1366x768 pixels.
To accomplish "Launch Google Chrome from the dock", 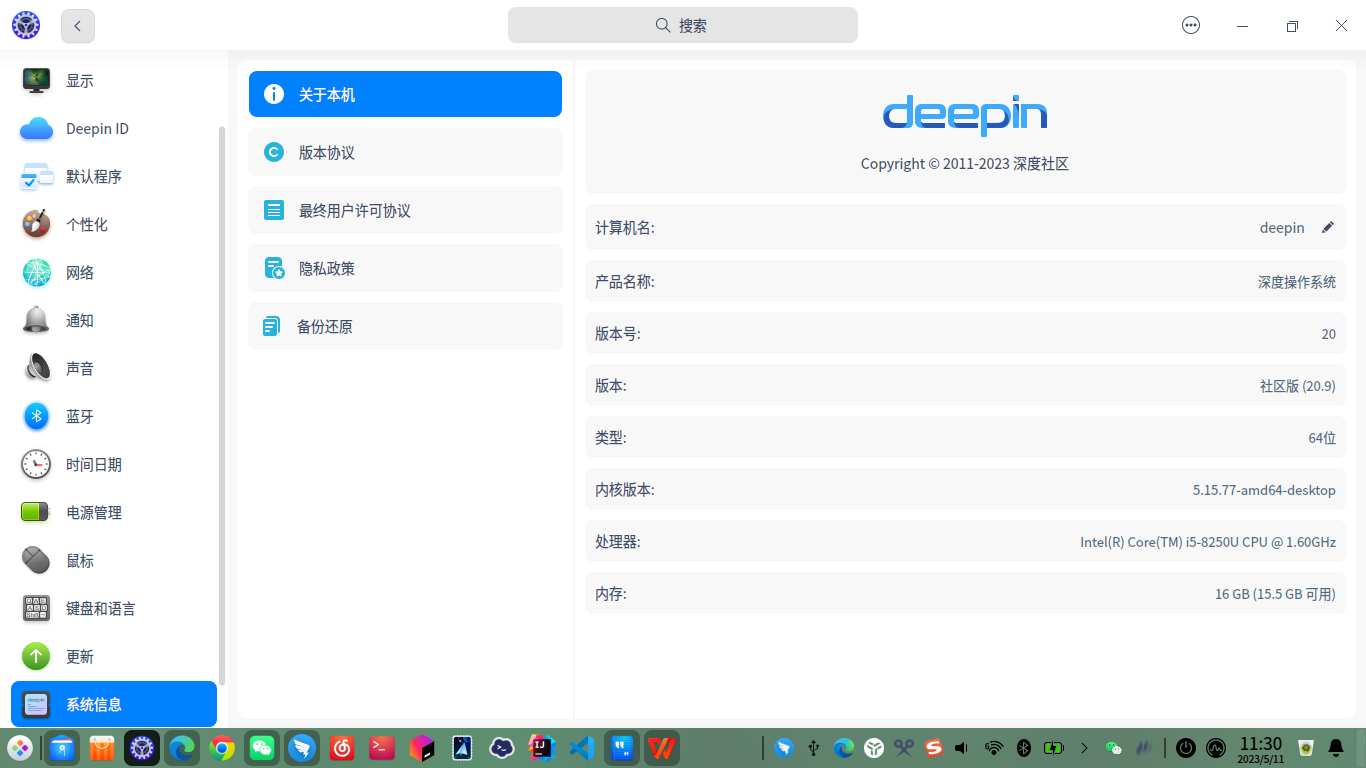I will click(x=222, y=747).
